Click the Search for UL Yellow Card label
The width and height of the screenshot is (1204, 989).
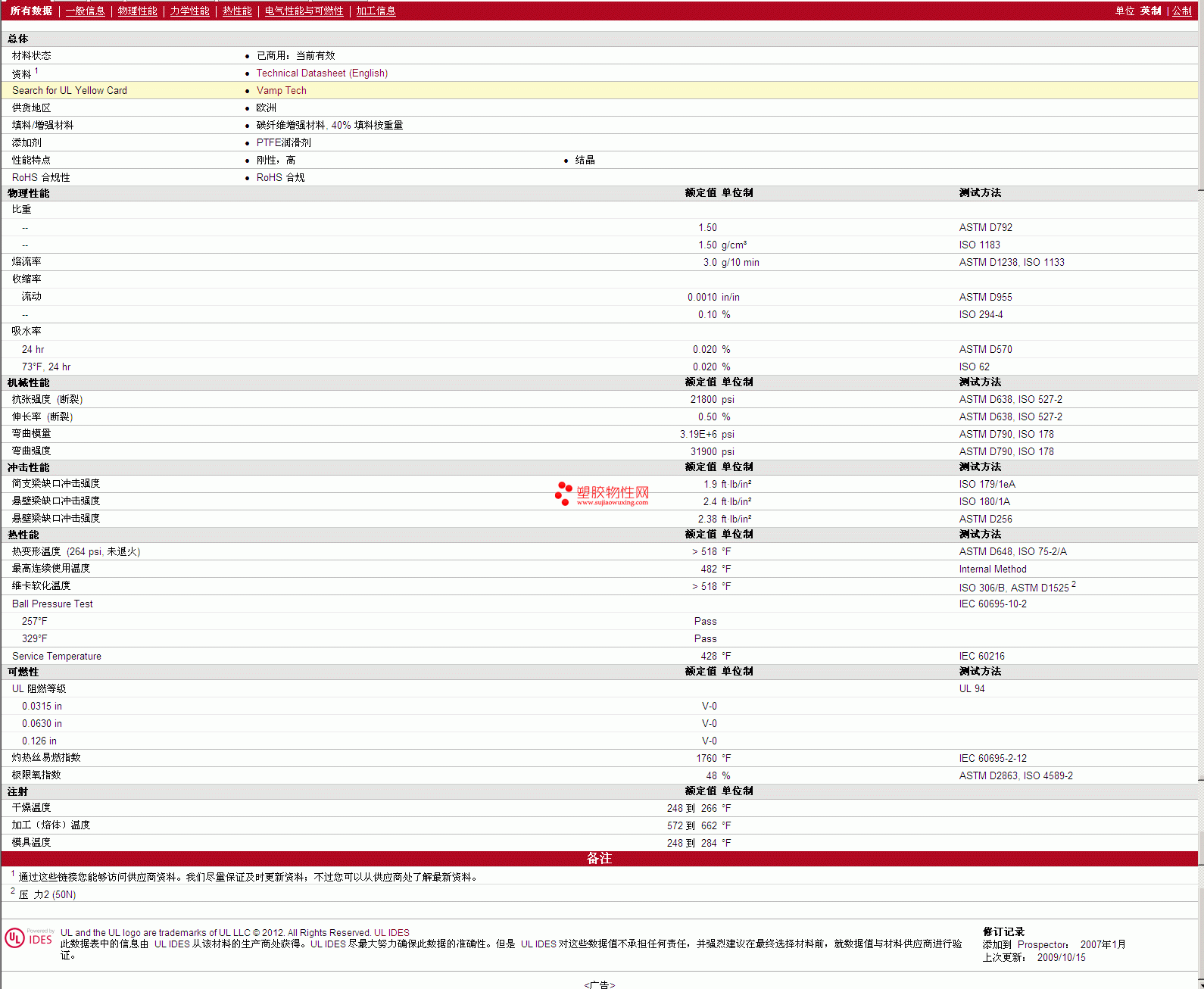(70, 90)
